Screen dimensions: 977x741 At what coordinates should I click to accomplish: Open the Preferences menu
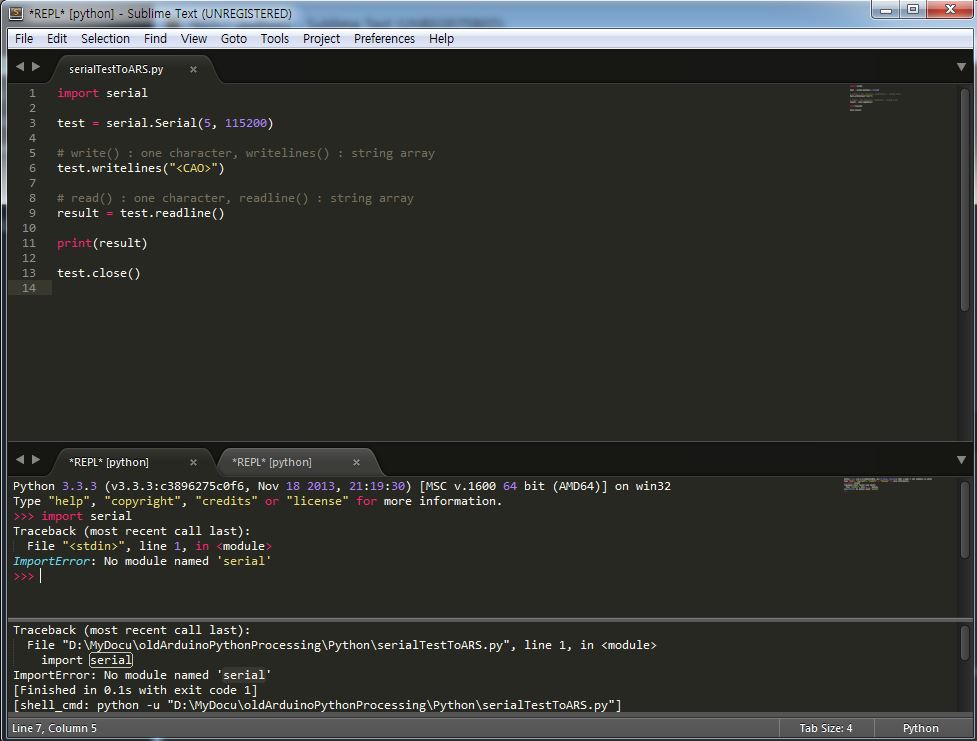coord(384,39)
